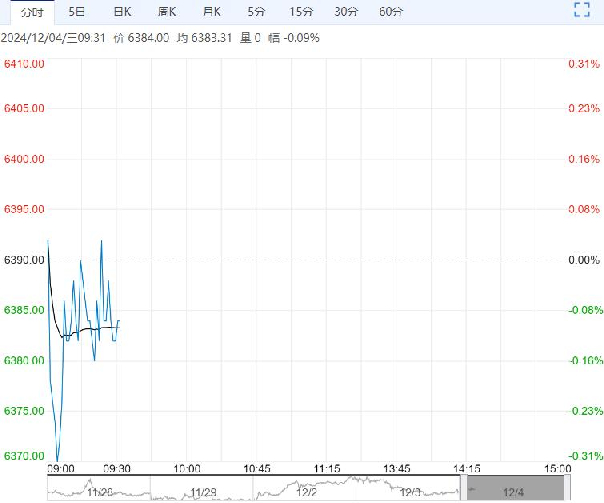
Task: Switch to the 60分 chart interval
Action: click(392, 12)
